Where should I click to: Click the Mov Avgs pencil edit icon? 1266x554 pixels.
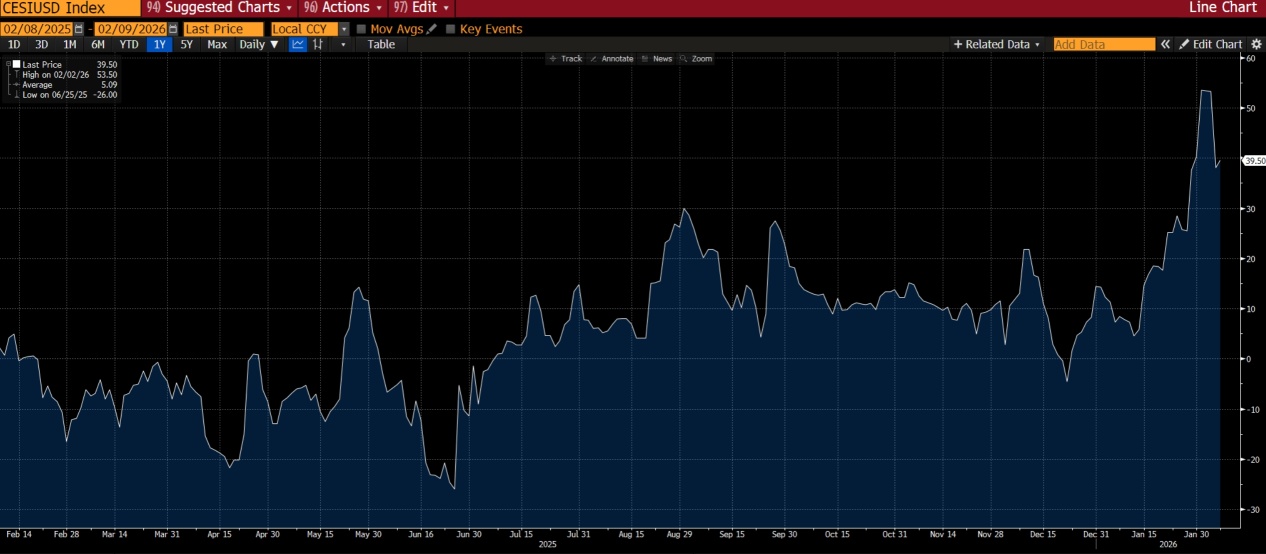click(432, 29)
